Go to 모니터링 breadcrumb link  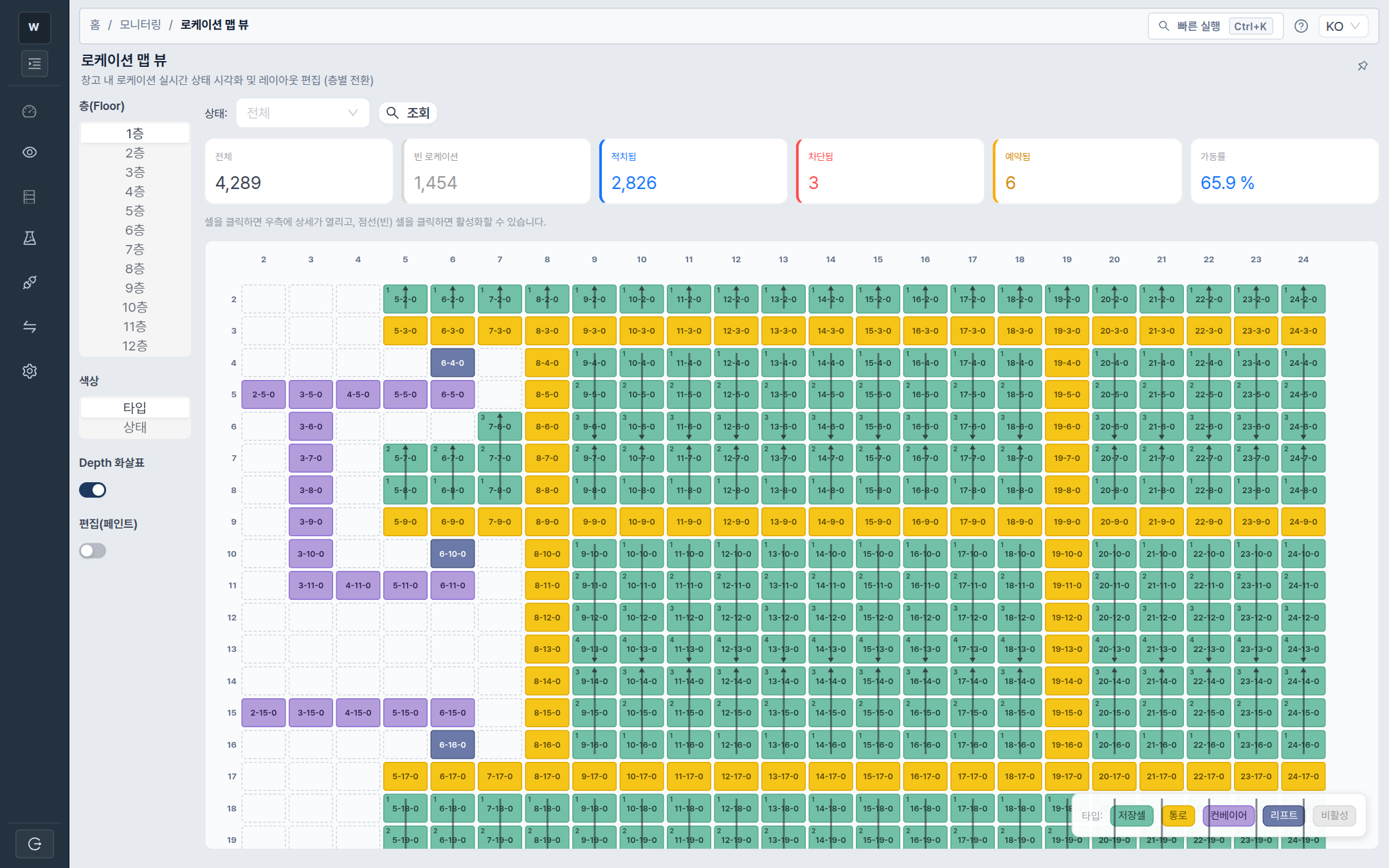pos(140,25)
